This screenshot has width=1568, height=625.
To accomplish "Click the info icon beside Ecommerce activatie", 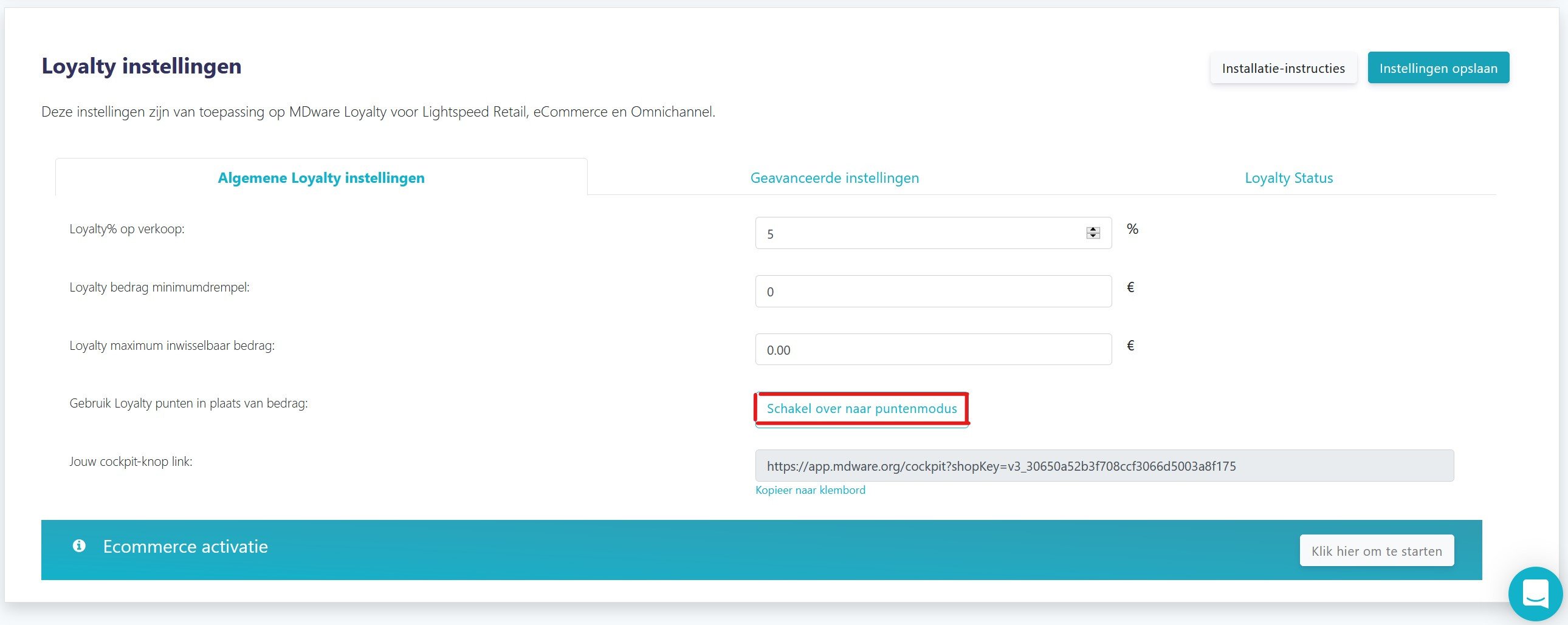I will click(x=79, y=546).
